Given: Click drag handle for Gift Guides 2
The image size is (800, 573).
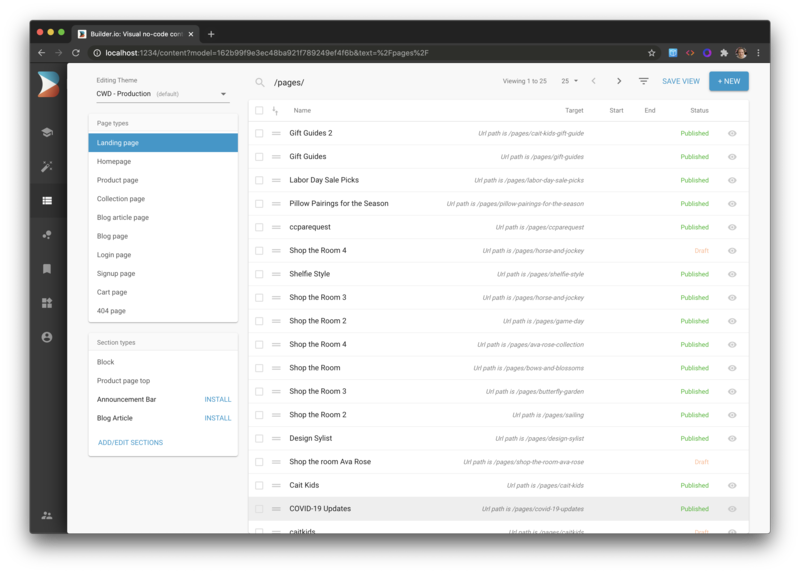Looking at the screenshot, I should pyautogui.click(x=276, y=133).
